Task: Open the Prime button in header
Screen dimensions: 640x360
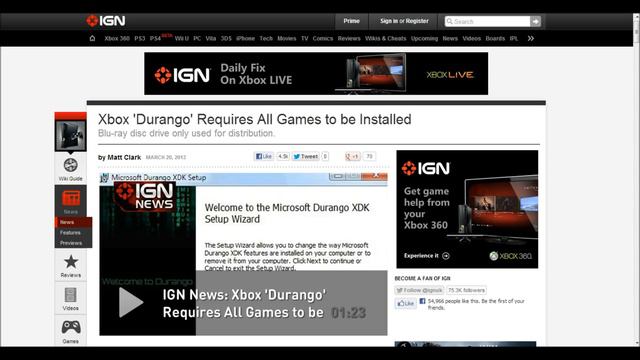Action: click(351, 21)
